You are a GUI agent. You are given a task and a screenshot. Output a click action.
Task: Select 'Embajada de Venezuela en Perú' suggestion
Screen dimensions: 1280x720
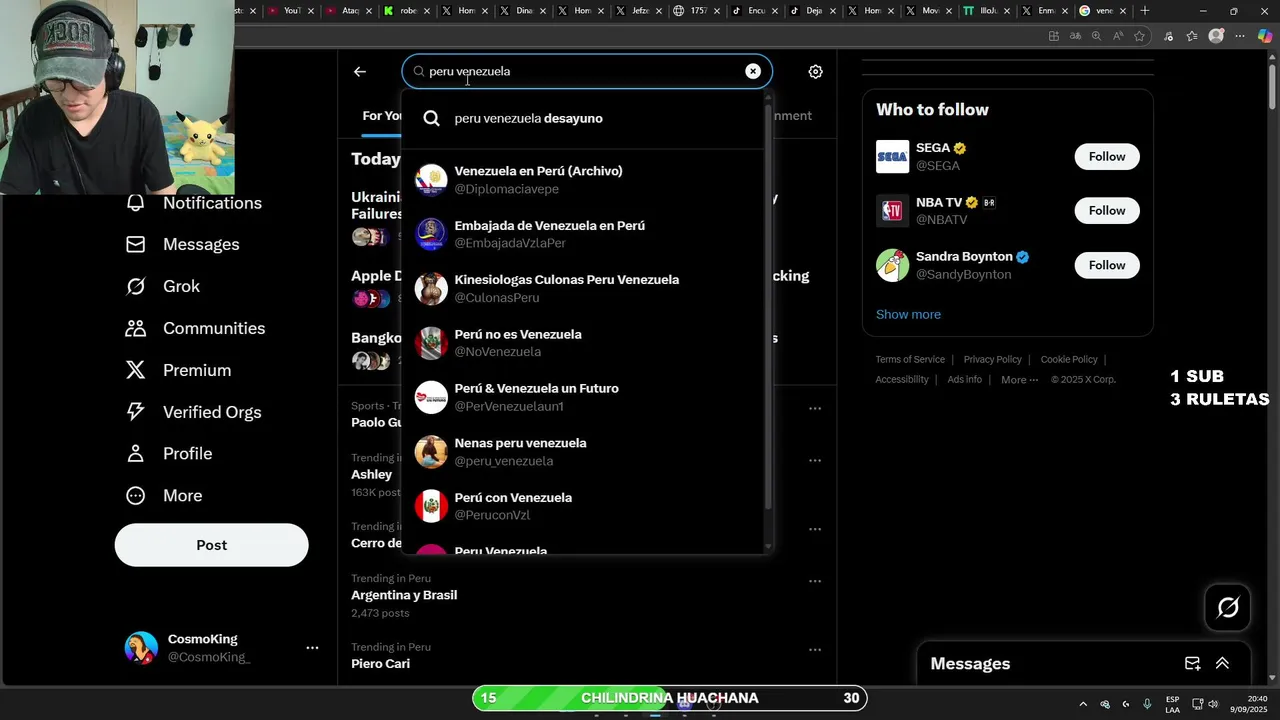585,234
